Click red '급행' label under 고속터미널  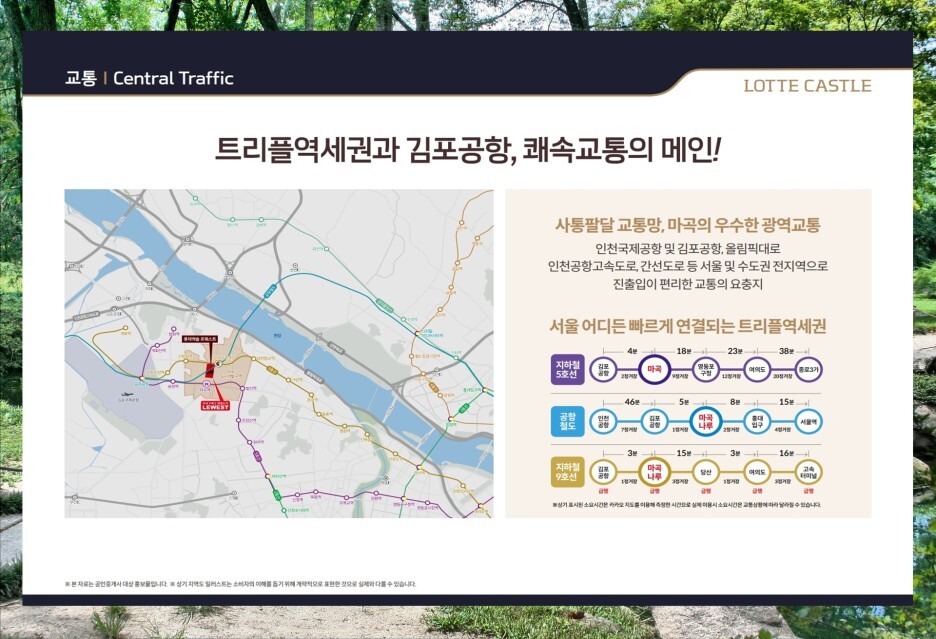pyautogui.click(x=808, y=491)
